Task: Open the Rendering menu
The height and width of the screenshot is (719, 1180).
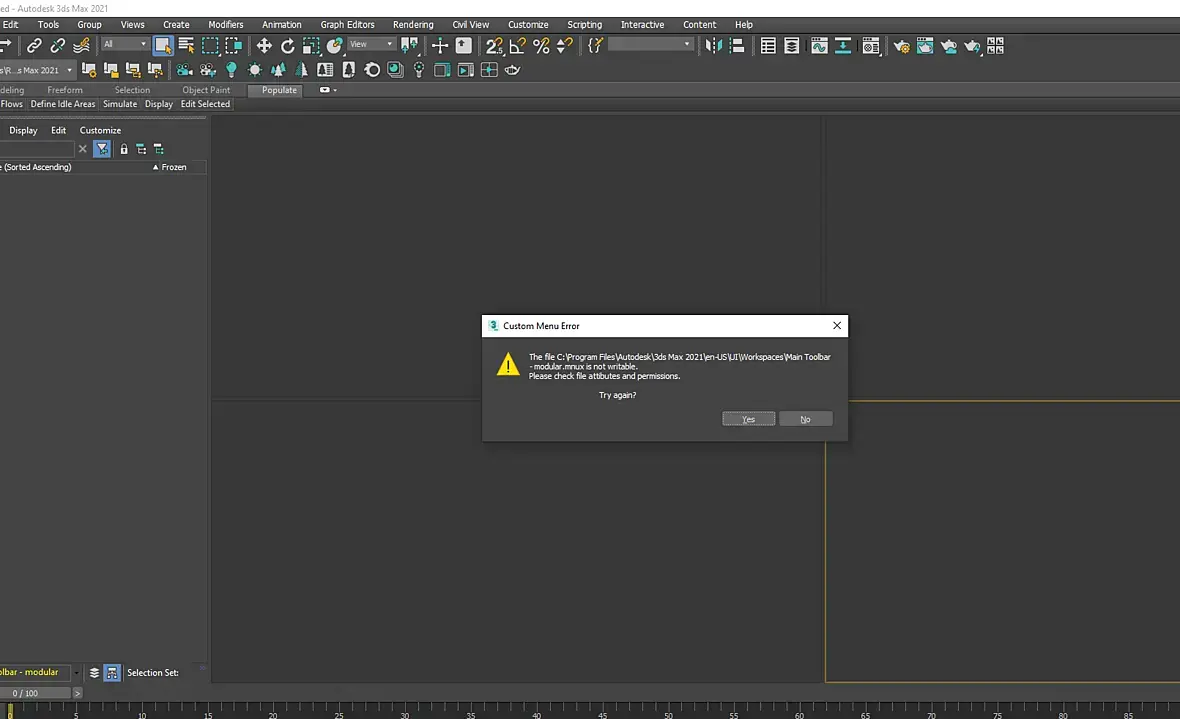Action: tap(413, 25)
